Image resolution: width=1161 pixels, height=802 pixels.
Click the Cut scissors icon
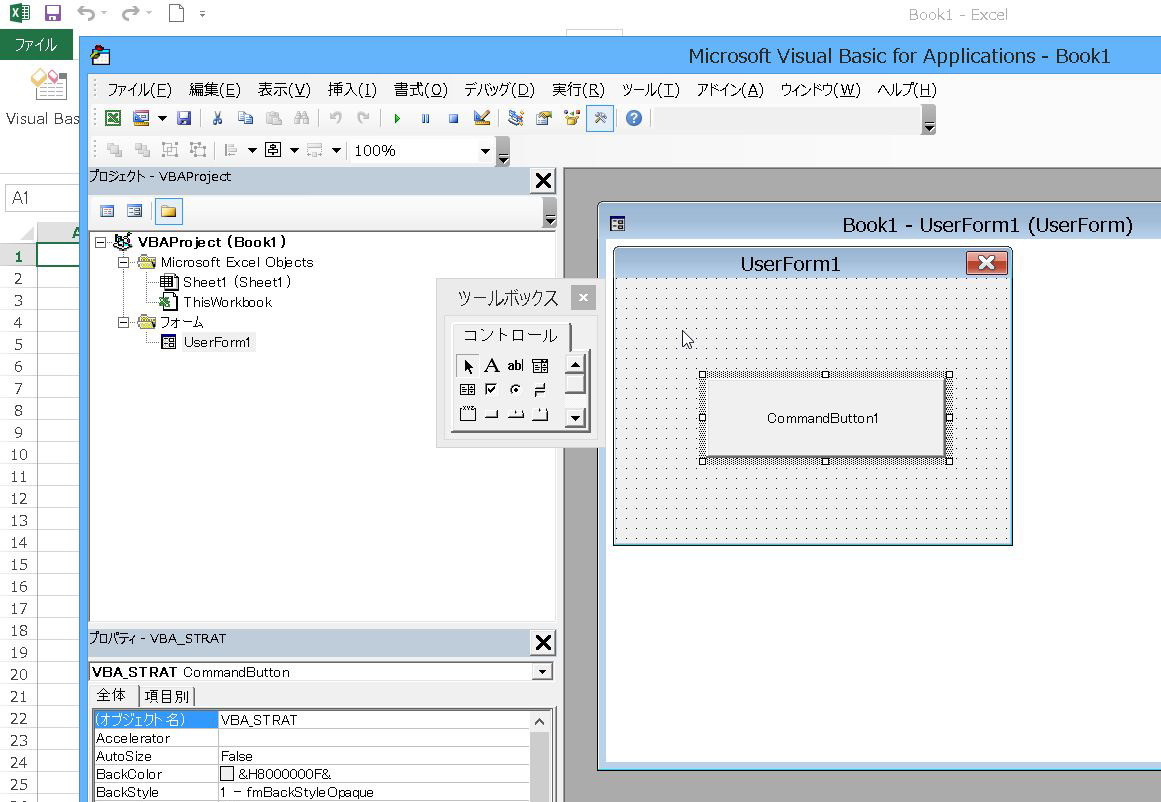click(x=217, y=118)
